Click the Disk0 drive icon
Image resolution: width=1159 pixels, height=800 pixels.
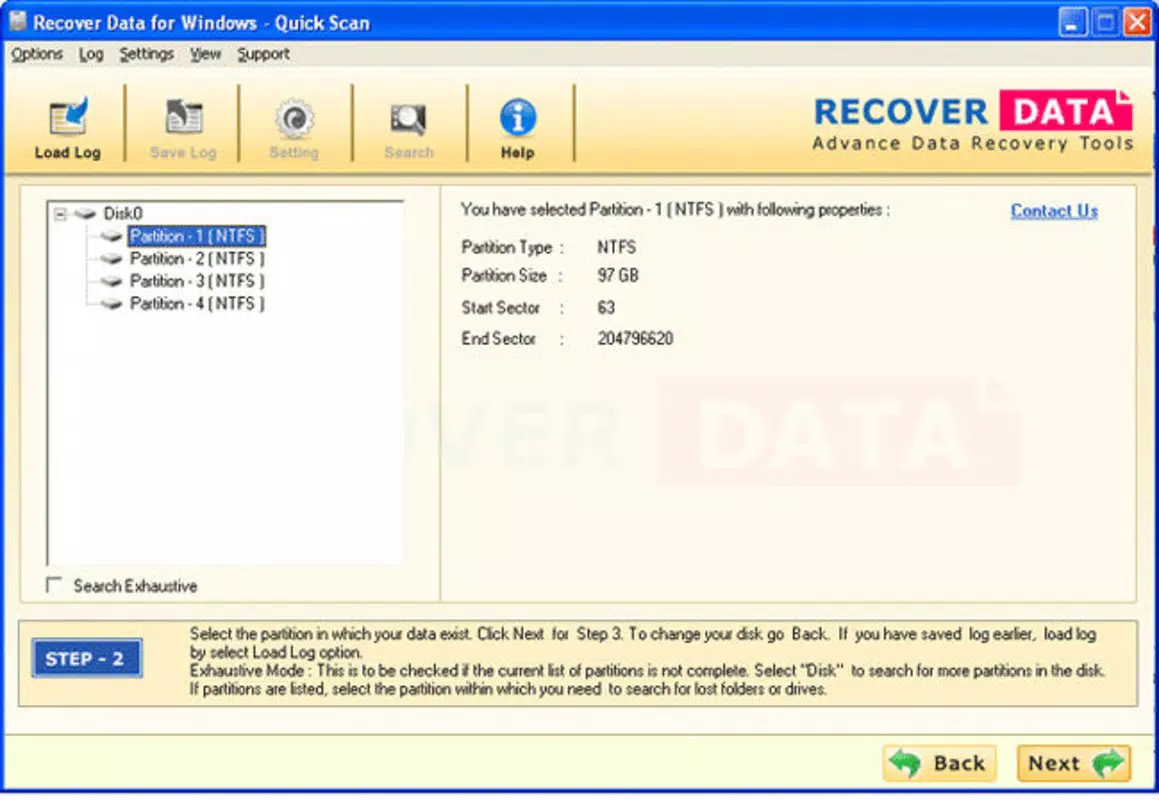[86, 214]
